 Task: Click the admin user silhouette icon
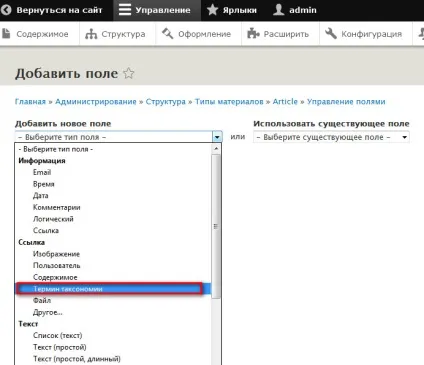[279, 10]
